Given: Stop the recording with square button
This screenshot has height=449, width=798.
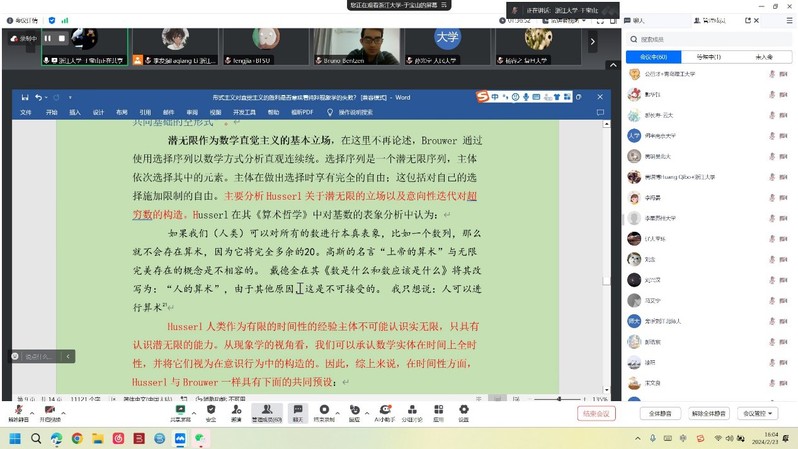Looking at the screenshot, I should tap(62, 38).
